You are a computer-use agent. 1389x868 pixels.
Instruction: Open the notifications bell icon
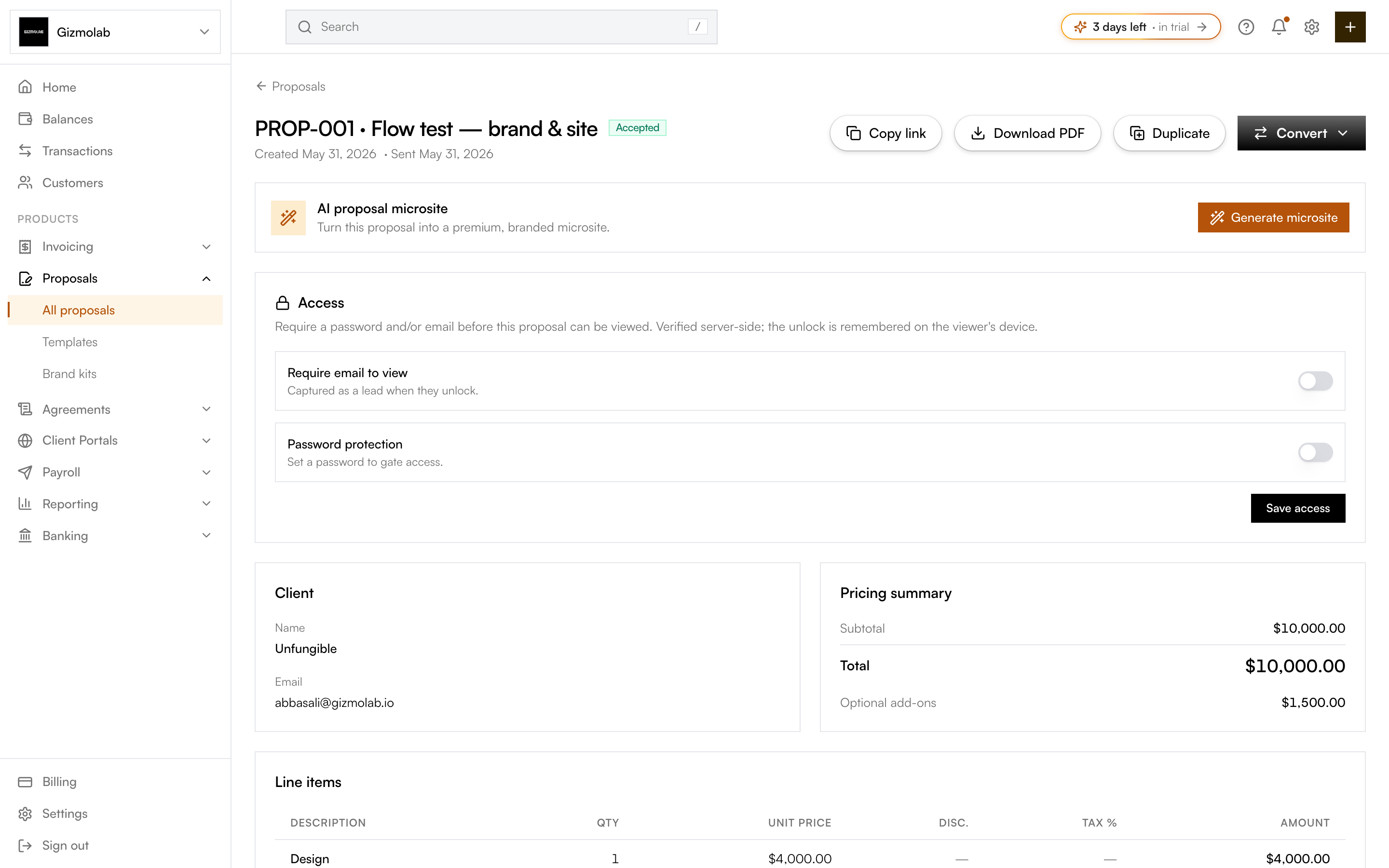(1279, 27)
